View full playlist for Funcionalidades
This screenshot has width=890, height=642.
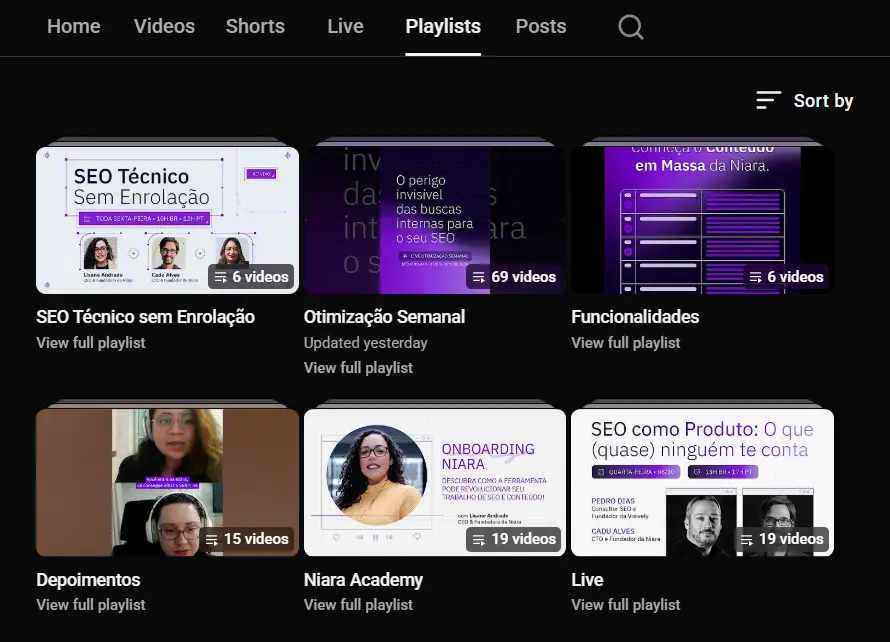[x=625, y=343]
